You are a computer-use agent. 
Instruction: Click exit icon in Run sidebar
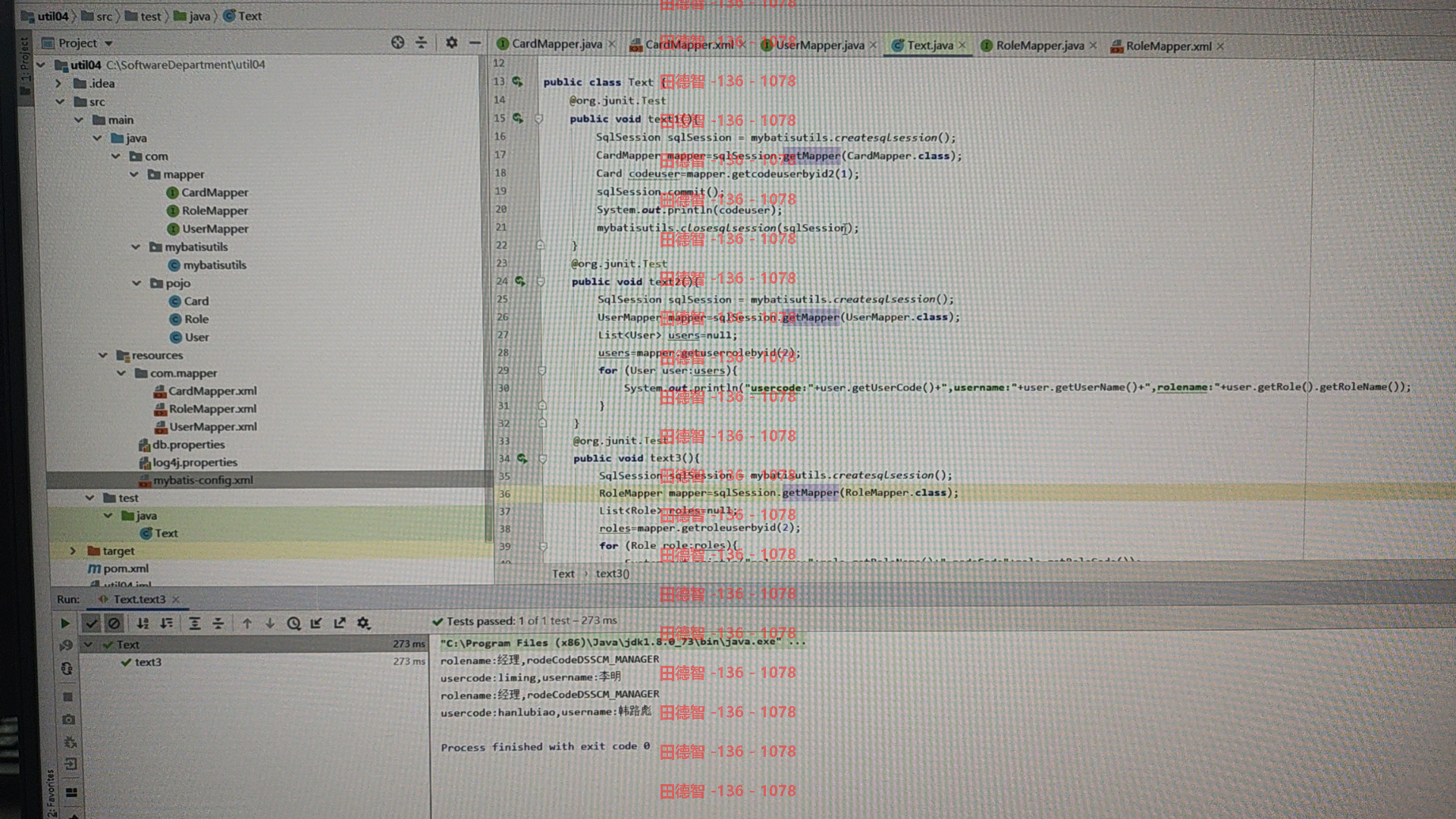[71, 764]
